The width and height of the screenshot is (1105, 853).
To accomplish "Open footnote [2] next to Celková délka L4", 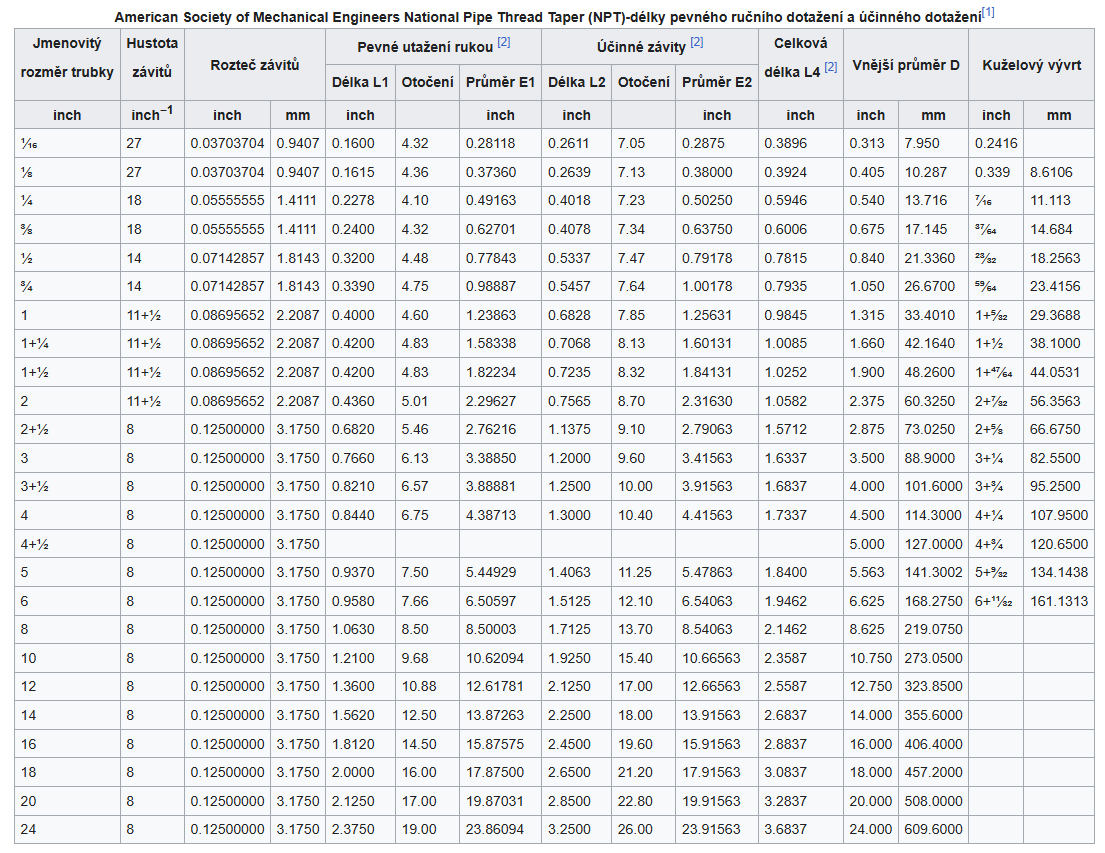I will coord(831,67).
